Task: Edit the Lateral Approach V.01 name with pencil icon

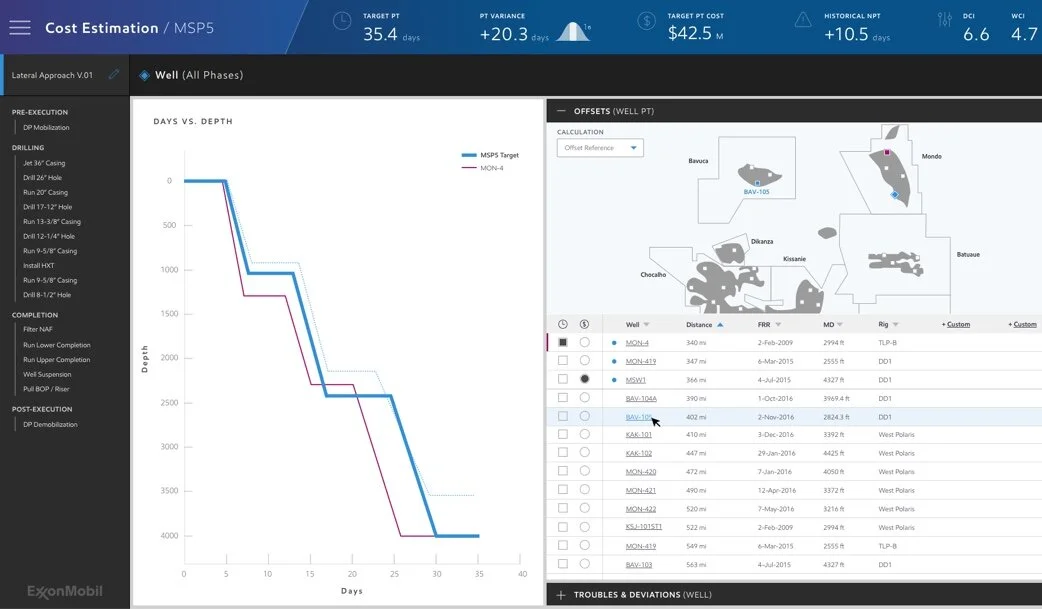Action: pyautogui.click(x=114, y=74)
